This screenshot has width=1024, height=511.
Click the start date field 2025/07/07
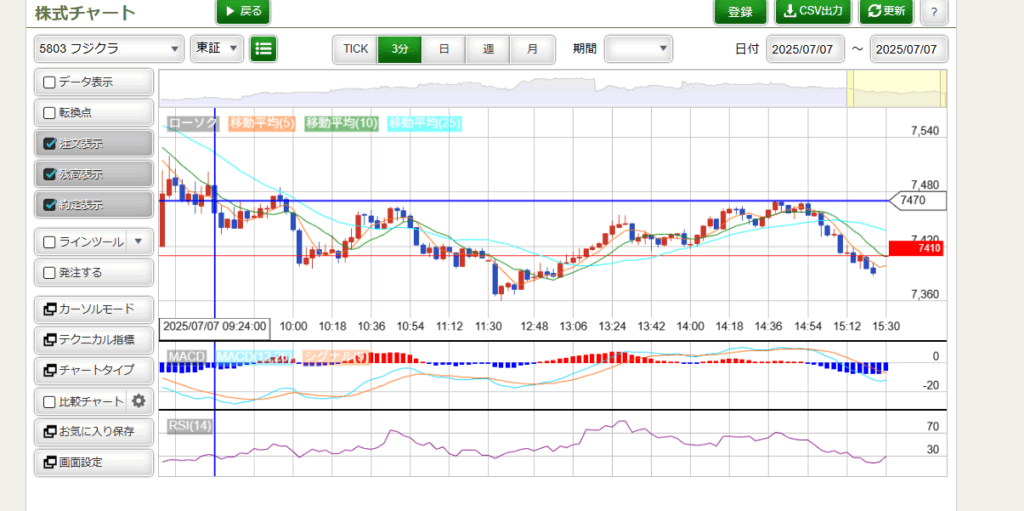click(805, 48)
